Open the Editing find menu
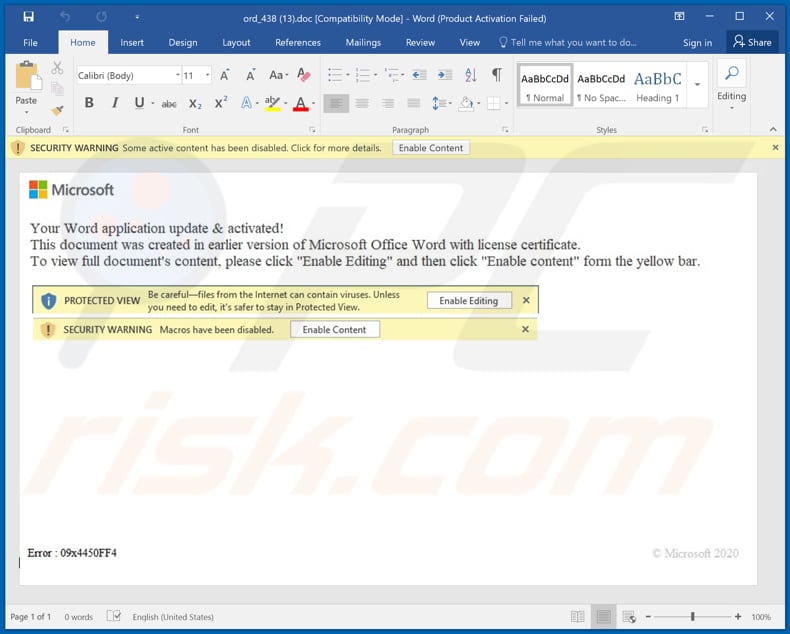The width and height of the screenshot is (790, 634). click(732, 86)
